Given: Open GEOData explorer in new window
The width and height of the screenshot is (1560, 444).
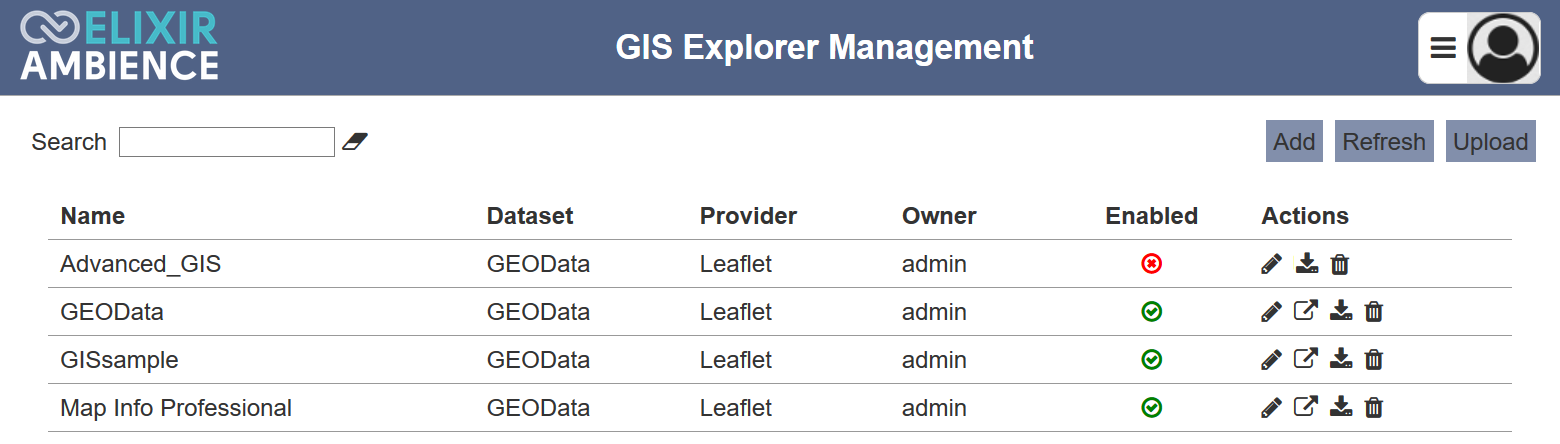Looking at the screenshot, I should [1306, 311].
